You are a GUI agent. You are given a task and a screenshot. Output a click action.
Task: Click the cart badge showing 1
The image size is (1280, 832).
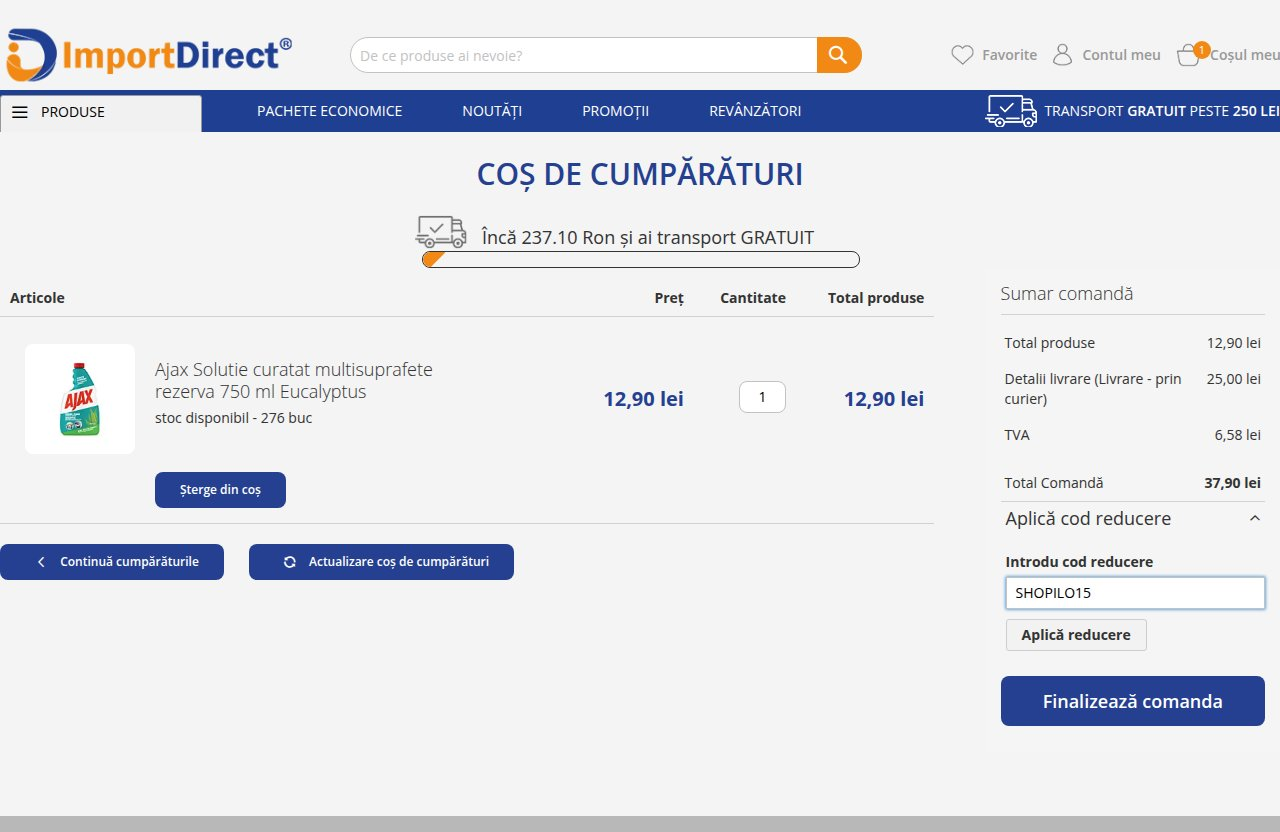point(1202,49)
